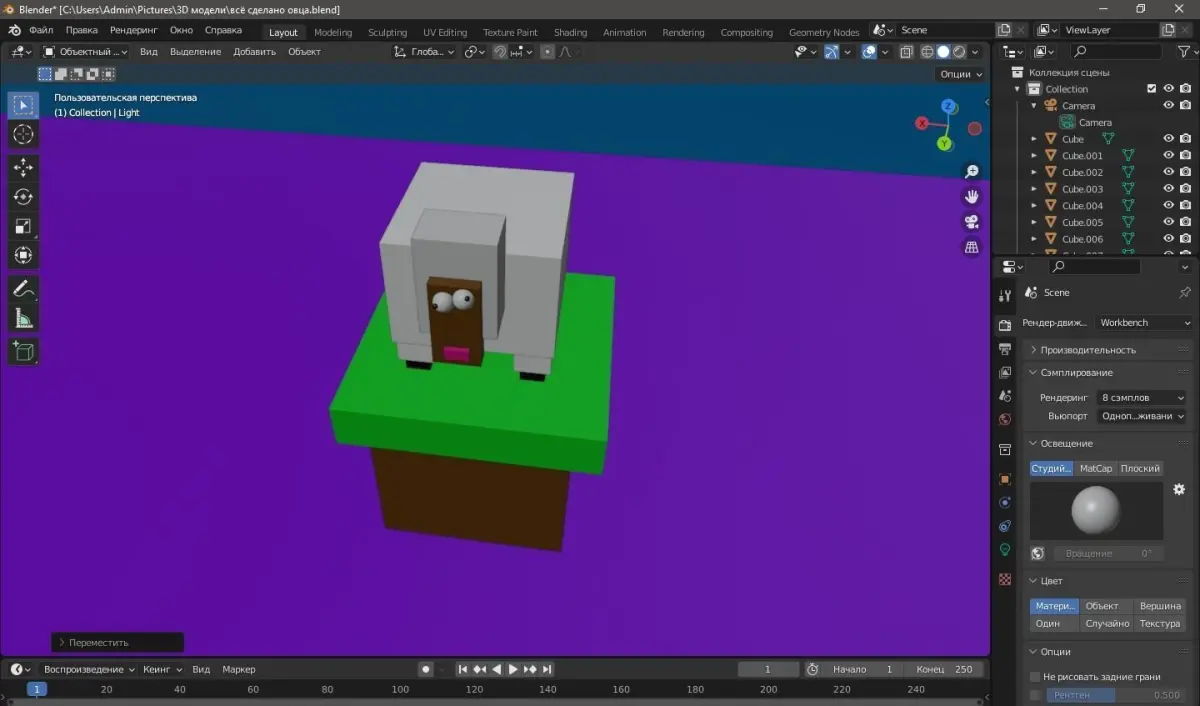The width and height of the screenshot is (1200, 706).
Task: Open Рендеринг samples dropdown '8 сэмплов'
Action: point(1141,397)
